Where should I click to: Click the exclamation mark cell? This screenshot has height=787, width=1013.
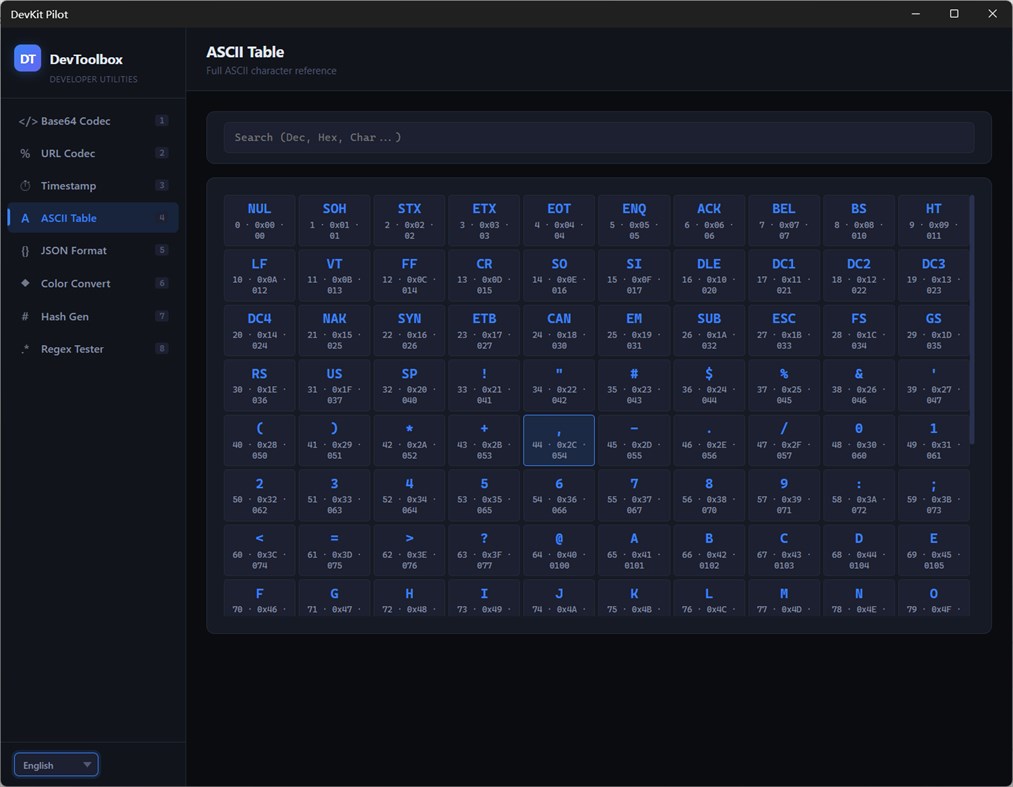(485, 385)
